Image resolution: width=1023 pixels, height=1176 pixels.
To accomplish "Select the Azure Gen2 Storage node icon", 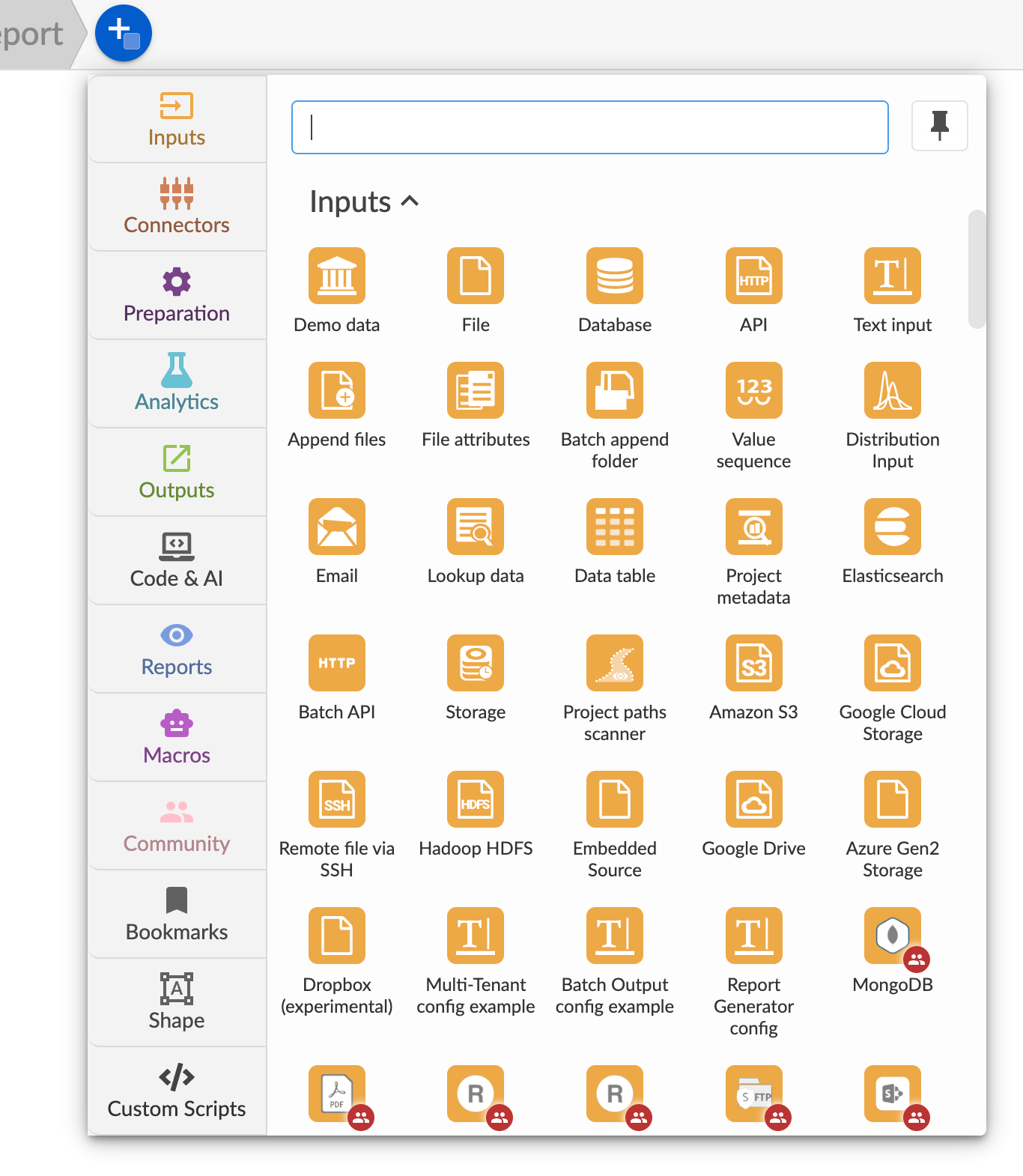I will pyautogui.click(x=893, y=799).
